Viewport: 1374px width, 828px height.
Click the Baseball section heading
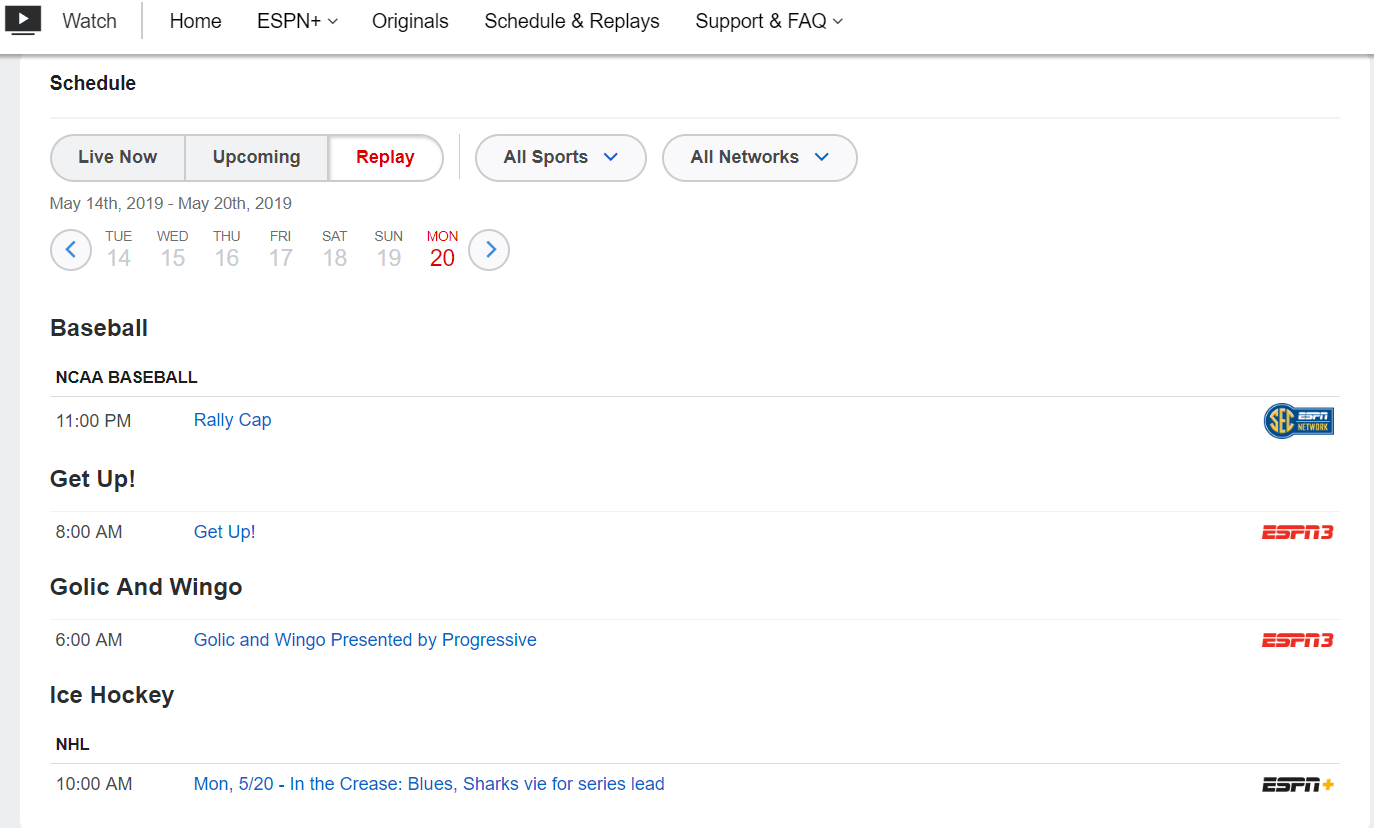99,328
